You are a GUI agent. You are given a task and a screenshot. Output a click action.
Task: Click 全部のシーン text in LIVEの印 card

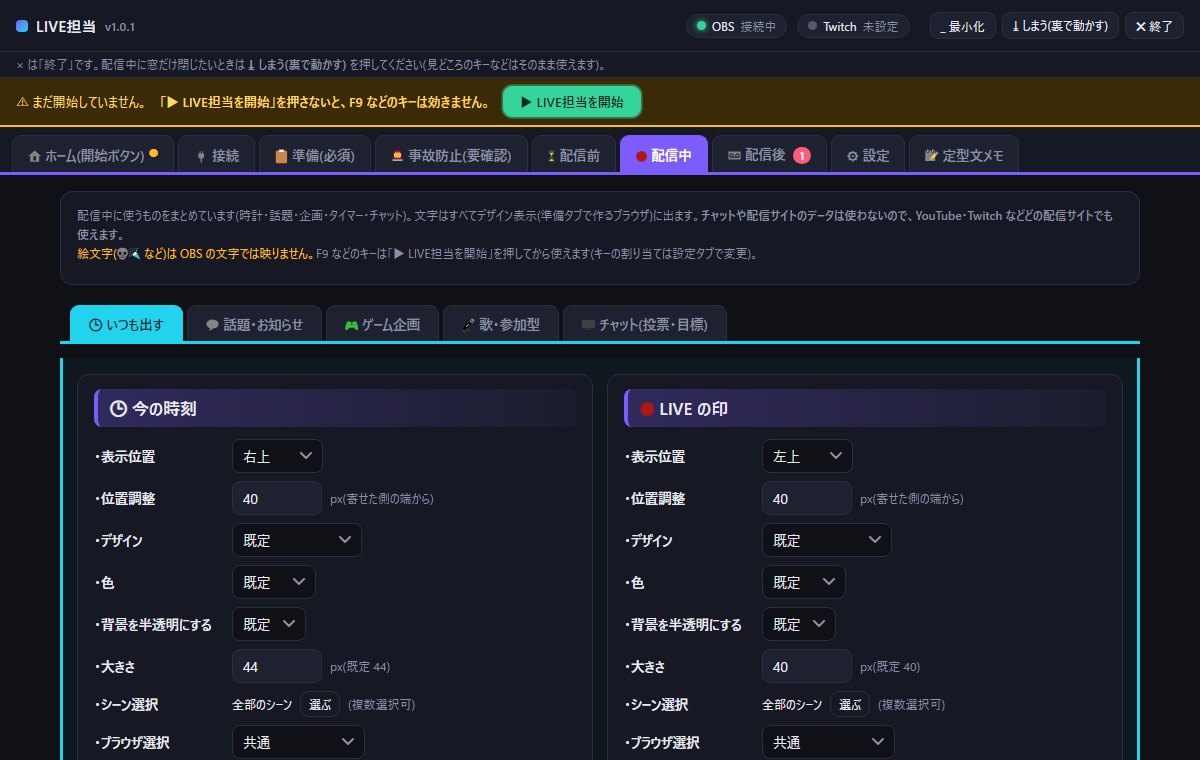(793, 704)
